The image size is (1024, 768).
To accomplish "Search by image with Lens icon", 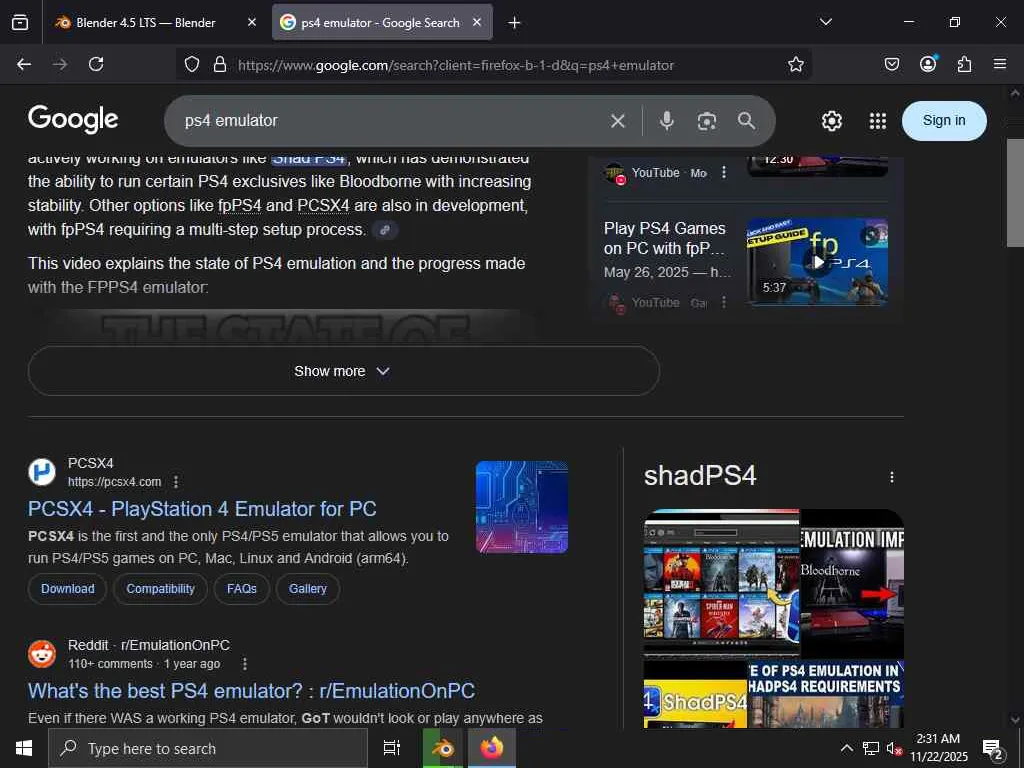I will [707, 121].
